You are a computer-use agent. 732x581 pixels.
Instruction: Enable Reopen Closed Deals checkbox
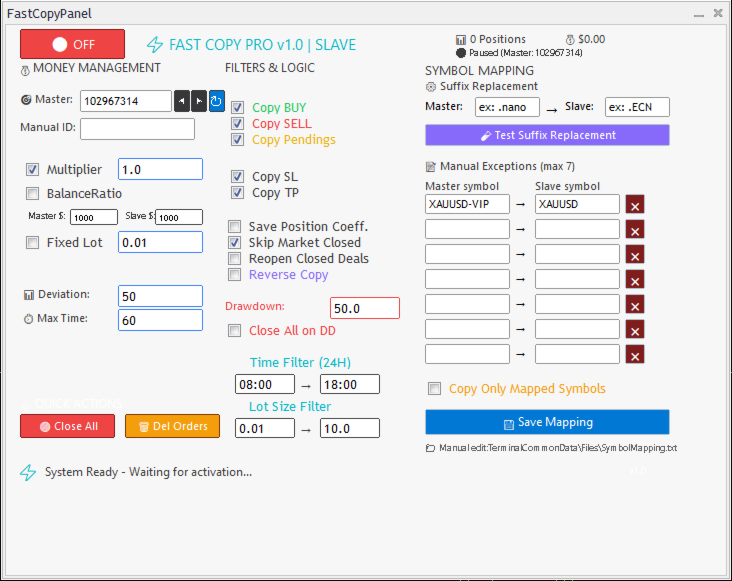pos(234,259)
